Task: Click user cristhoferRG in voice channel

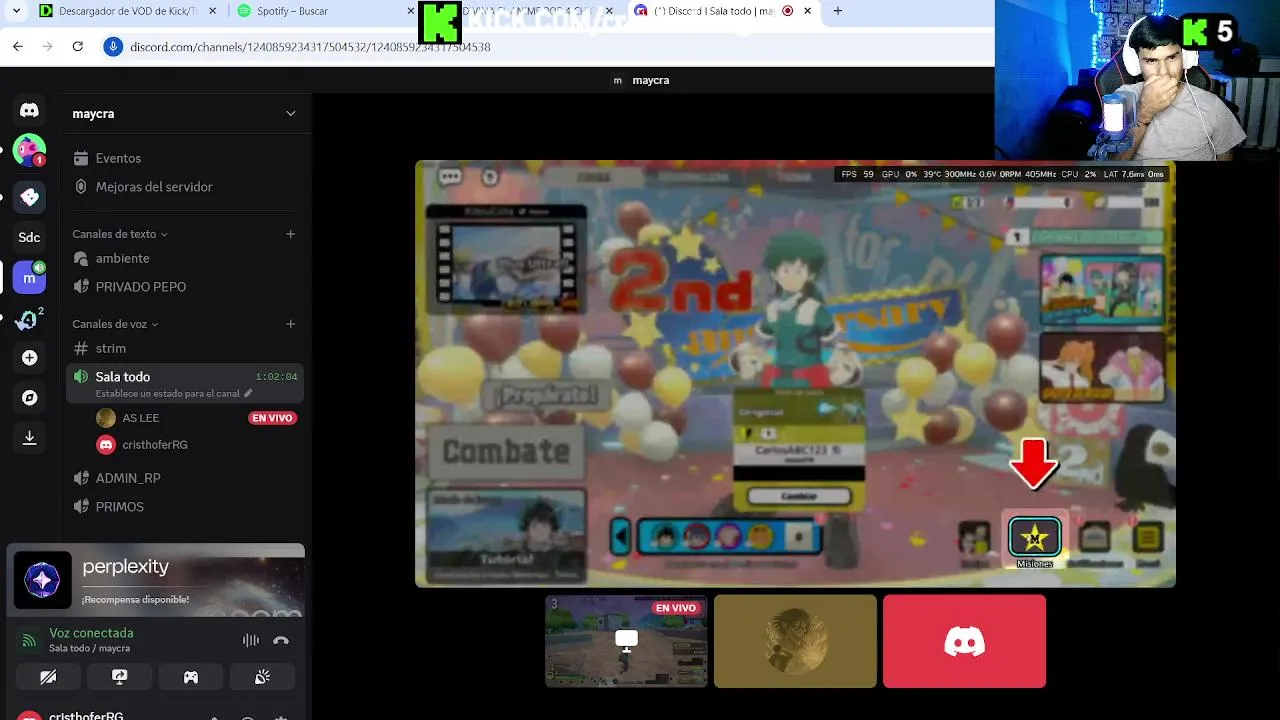Action: point(155,445)
